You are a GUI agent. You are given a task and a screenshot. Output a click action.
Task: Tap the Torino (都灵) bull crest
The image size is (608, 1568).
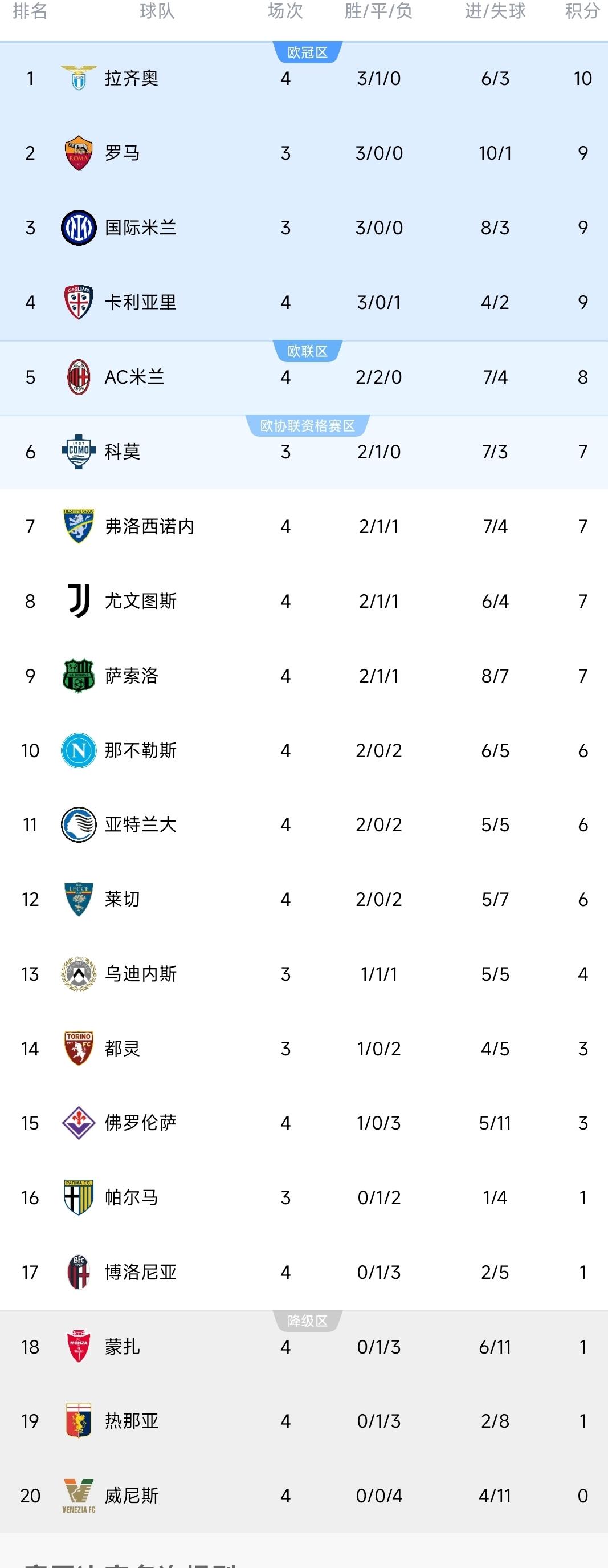coord(79,1048)
